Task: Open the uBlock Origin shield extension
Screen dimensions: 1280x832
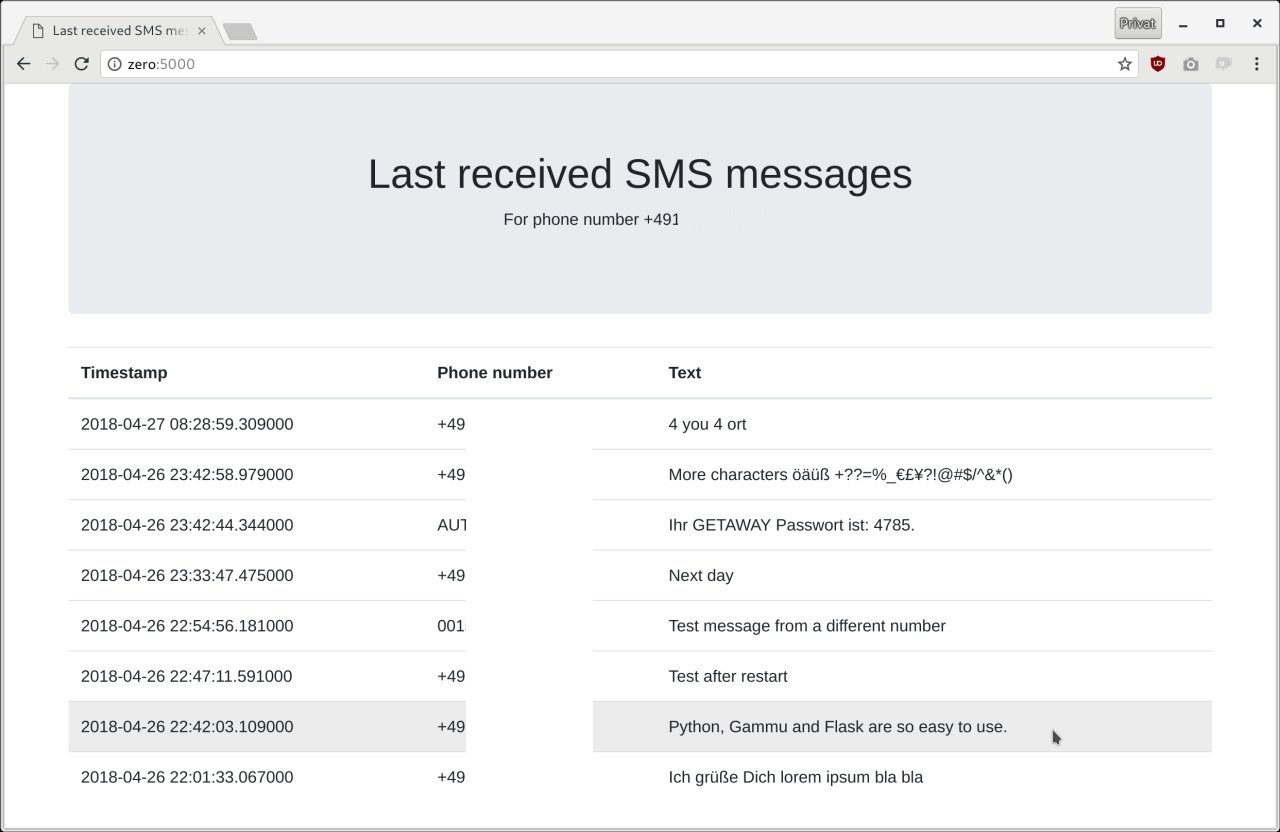Action: click(x=1158, y=64)
